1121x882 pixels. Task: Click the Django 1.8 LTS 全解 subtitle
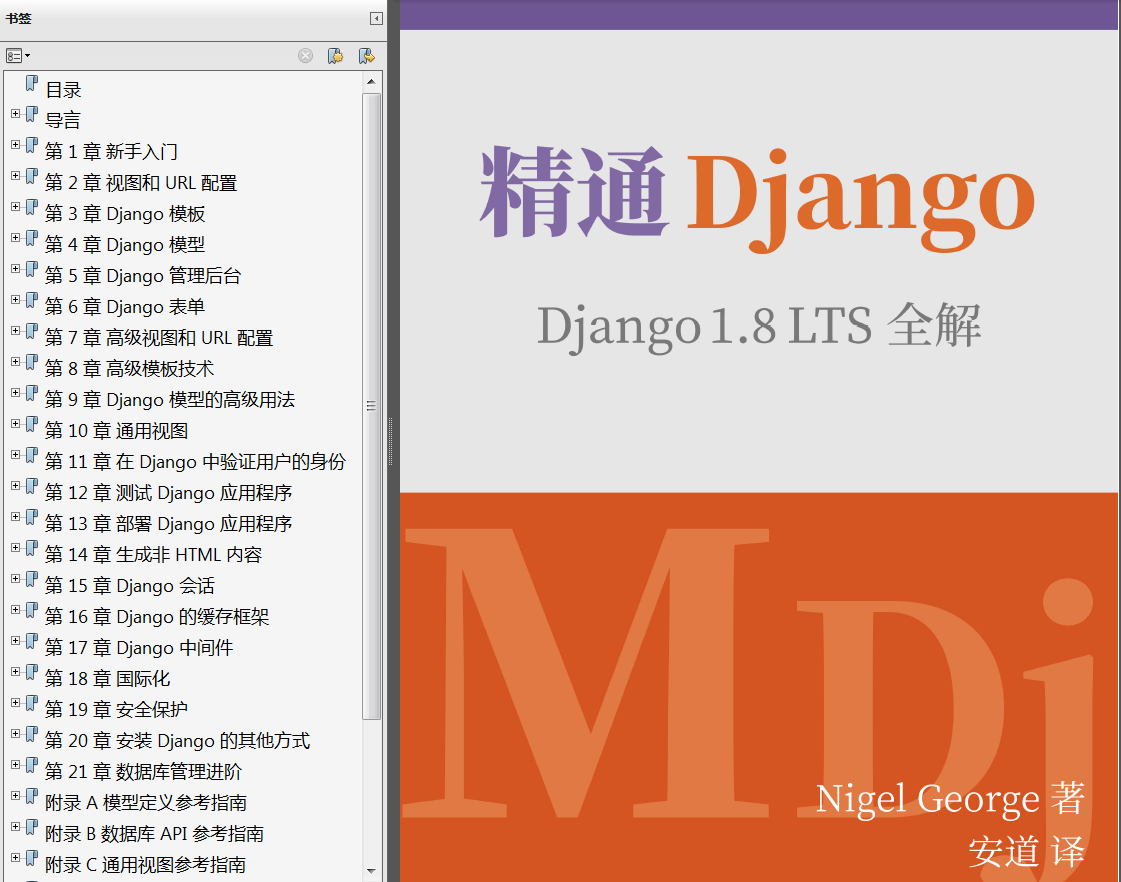click(x=759, y=326)
